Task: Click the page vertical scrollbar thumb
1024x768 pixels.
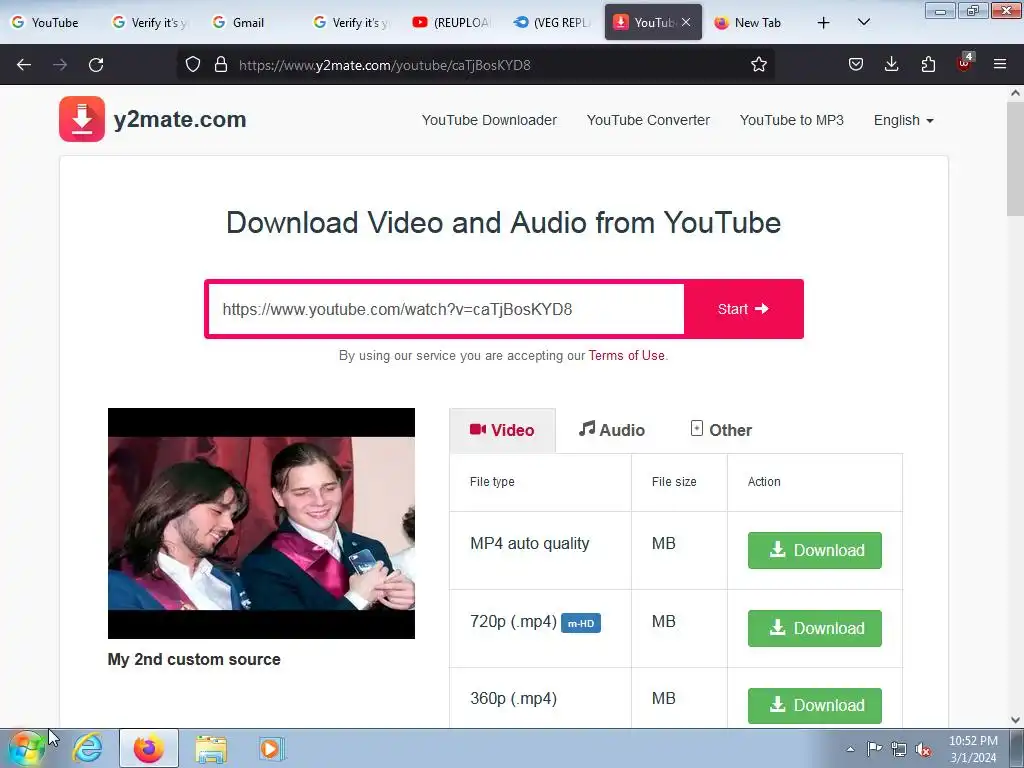Action: [1015, 158]
